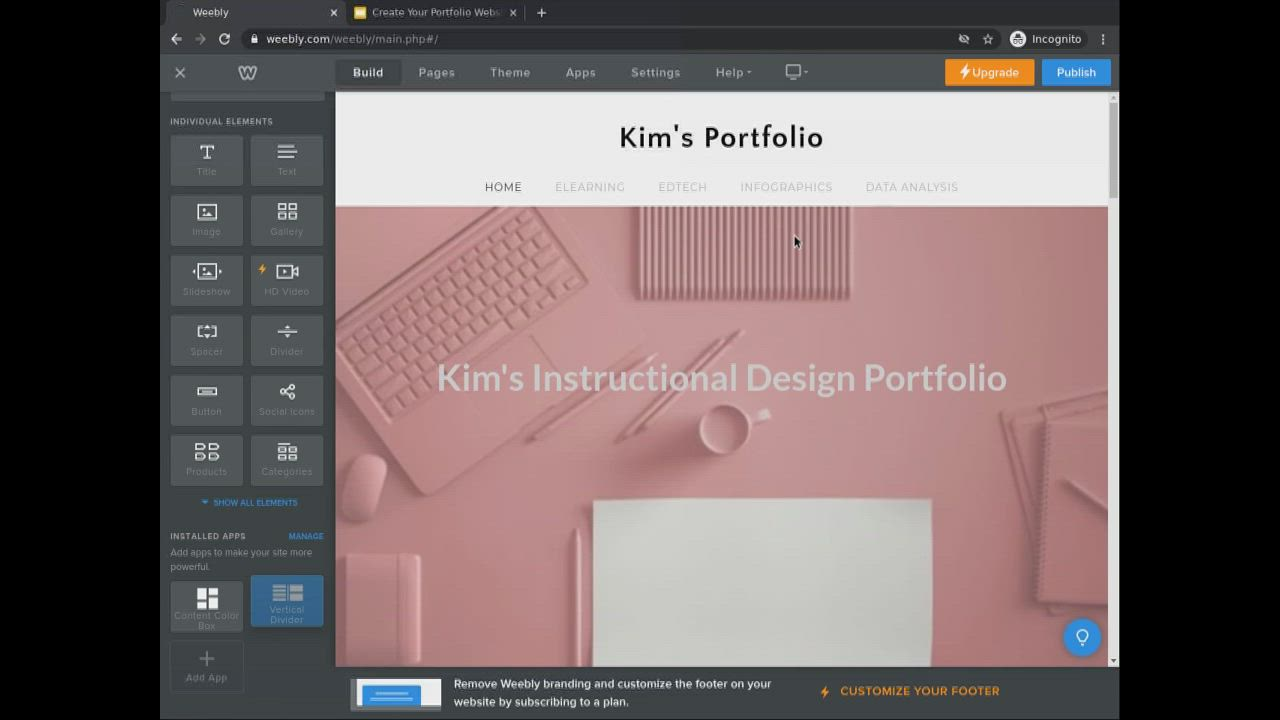Pick the Image element tile
Viewport: 1280px width, 720px height.
[207, 220]
